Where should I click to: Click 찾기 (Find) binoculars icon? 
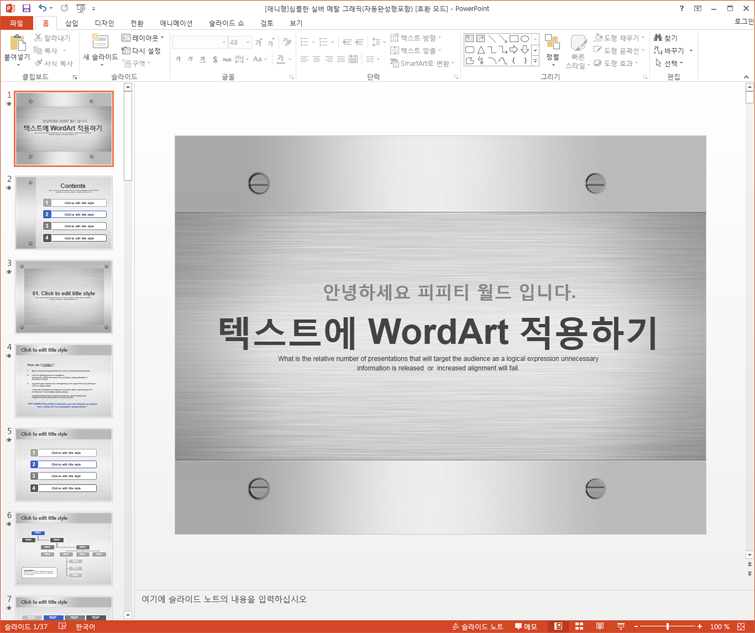coord(658,38)
